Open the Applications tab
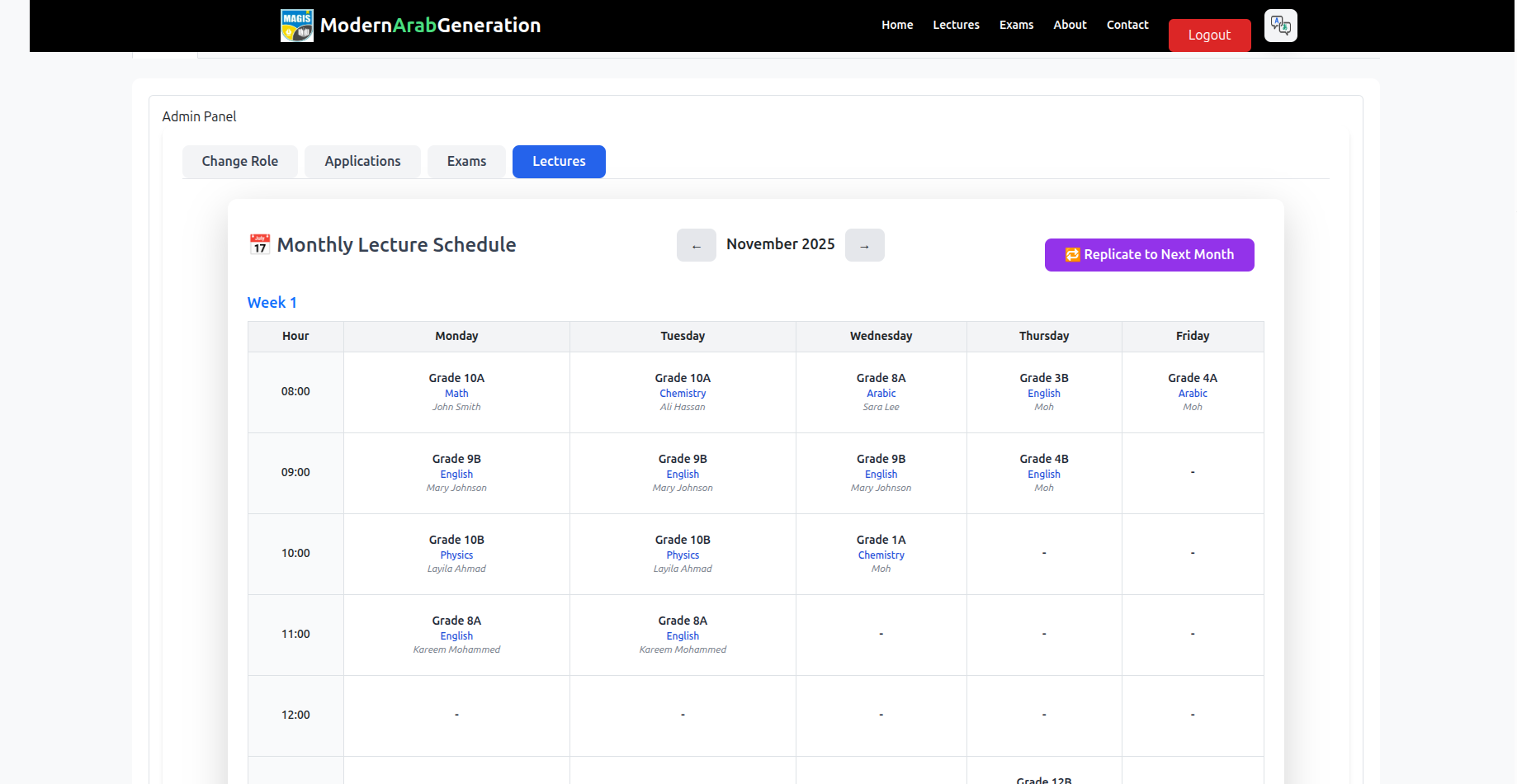This screenshot has height=784, width=1517. [362, 162]
